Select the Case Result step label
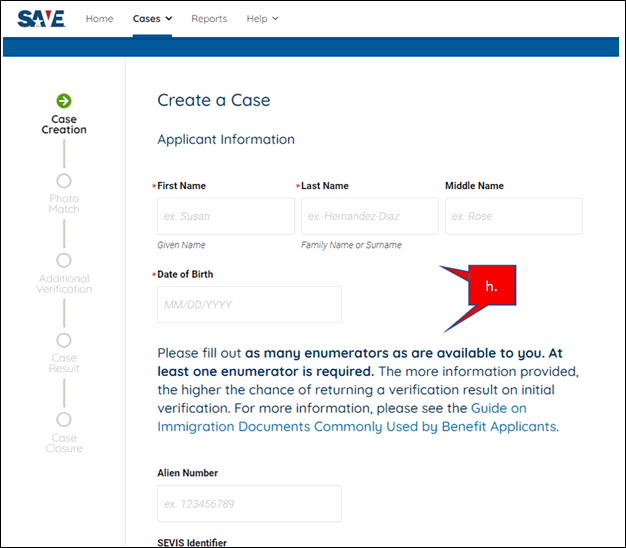This screenshot has width=626, height=548. (x=64, y=363)
